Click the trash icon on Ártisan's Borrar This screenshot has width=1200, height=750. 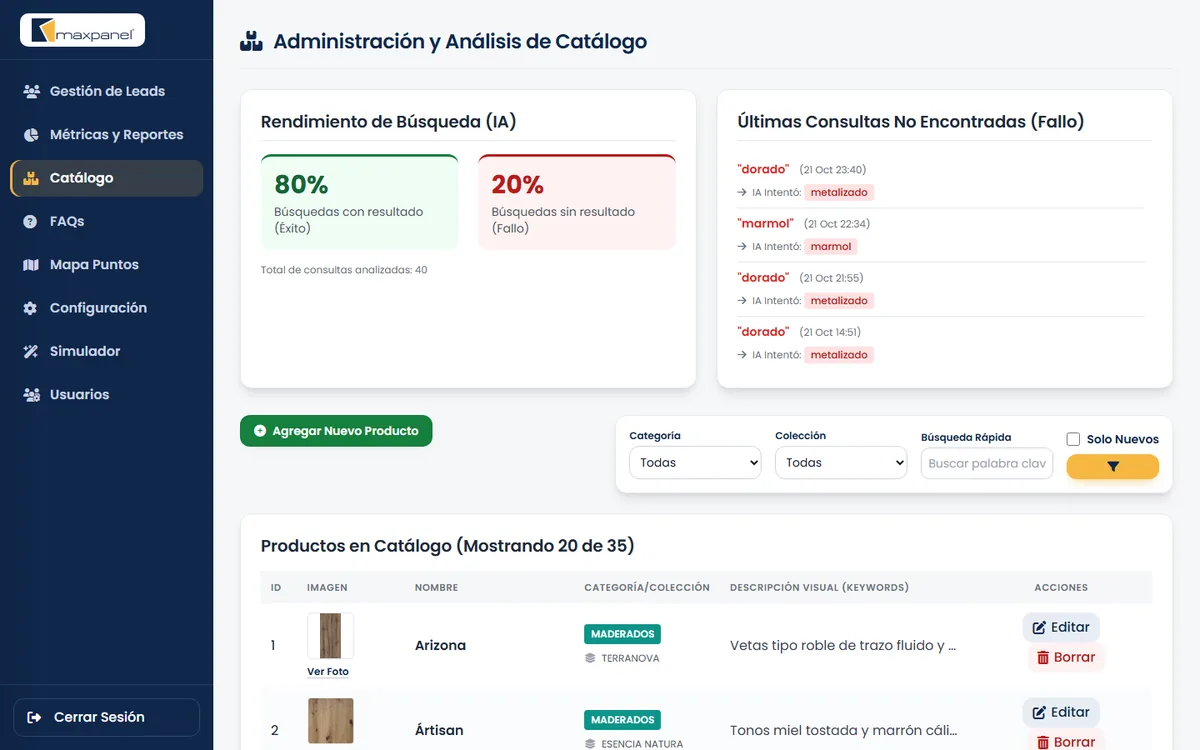pos(1043,743)
